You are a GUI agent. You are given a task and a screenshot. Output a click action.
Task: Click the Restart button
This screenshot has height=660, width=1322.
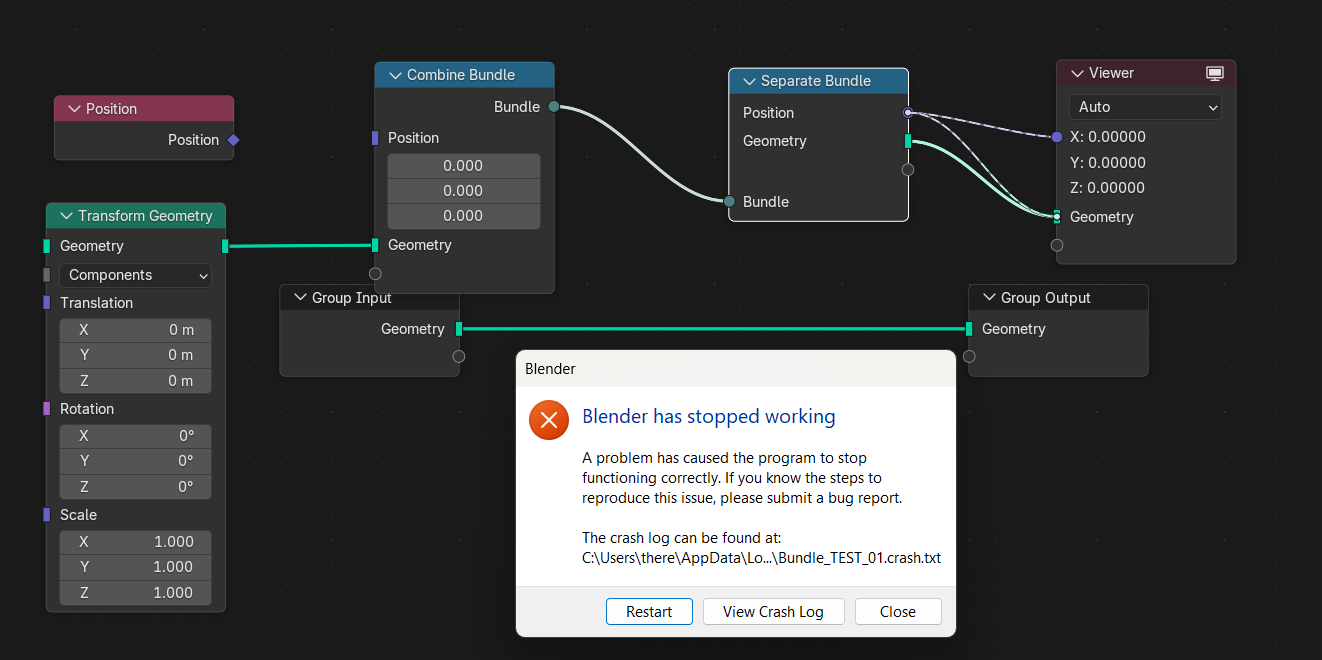649,612
